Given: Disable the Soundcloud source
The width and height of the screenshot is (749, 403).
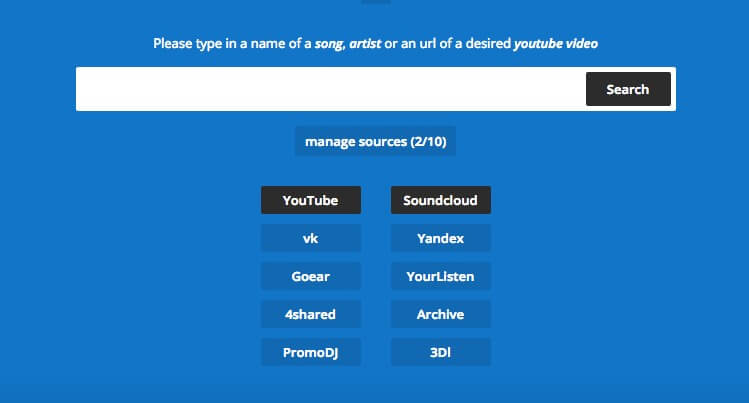Looking at the screenshot, I should [440, 200].
